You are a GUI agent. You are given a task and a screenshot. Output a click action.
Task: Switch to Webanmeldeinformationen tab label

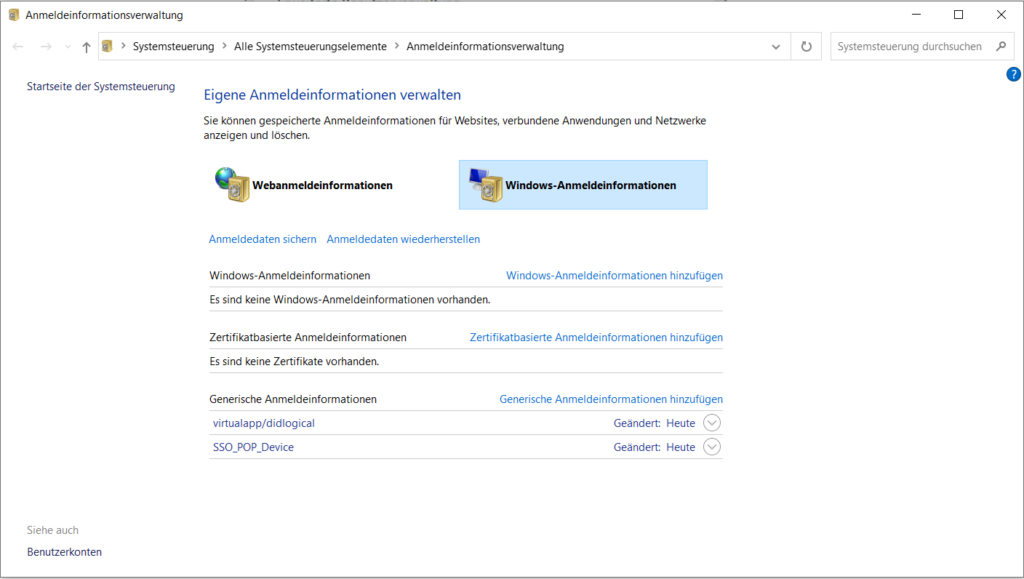click(x=322, y=185)
